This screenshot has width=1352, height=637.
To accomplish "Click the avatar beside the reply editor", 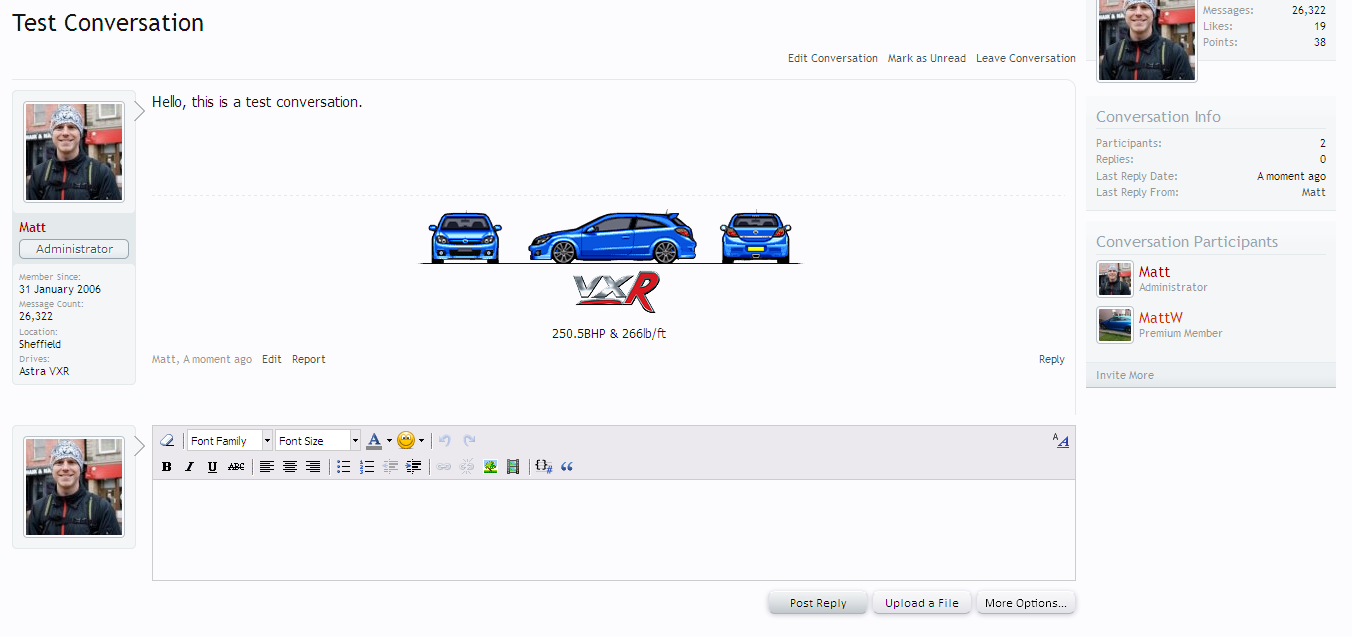I will coord(74,486).
